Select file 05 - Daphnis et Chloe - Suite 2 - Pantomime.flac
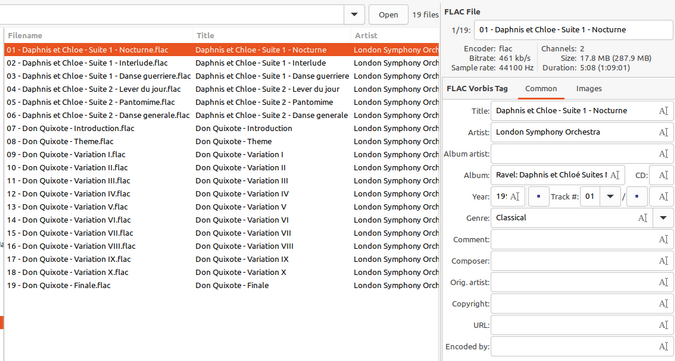The image size is (675, 361). (x=221, y=102)
